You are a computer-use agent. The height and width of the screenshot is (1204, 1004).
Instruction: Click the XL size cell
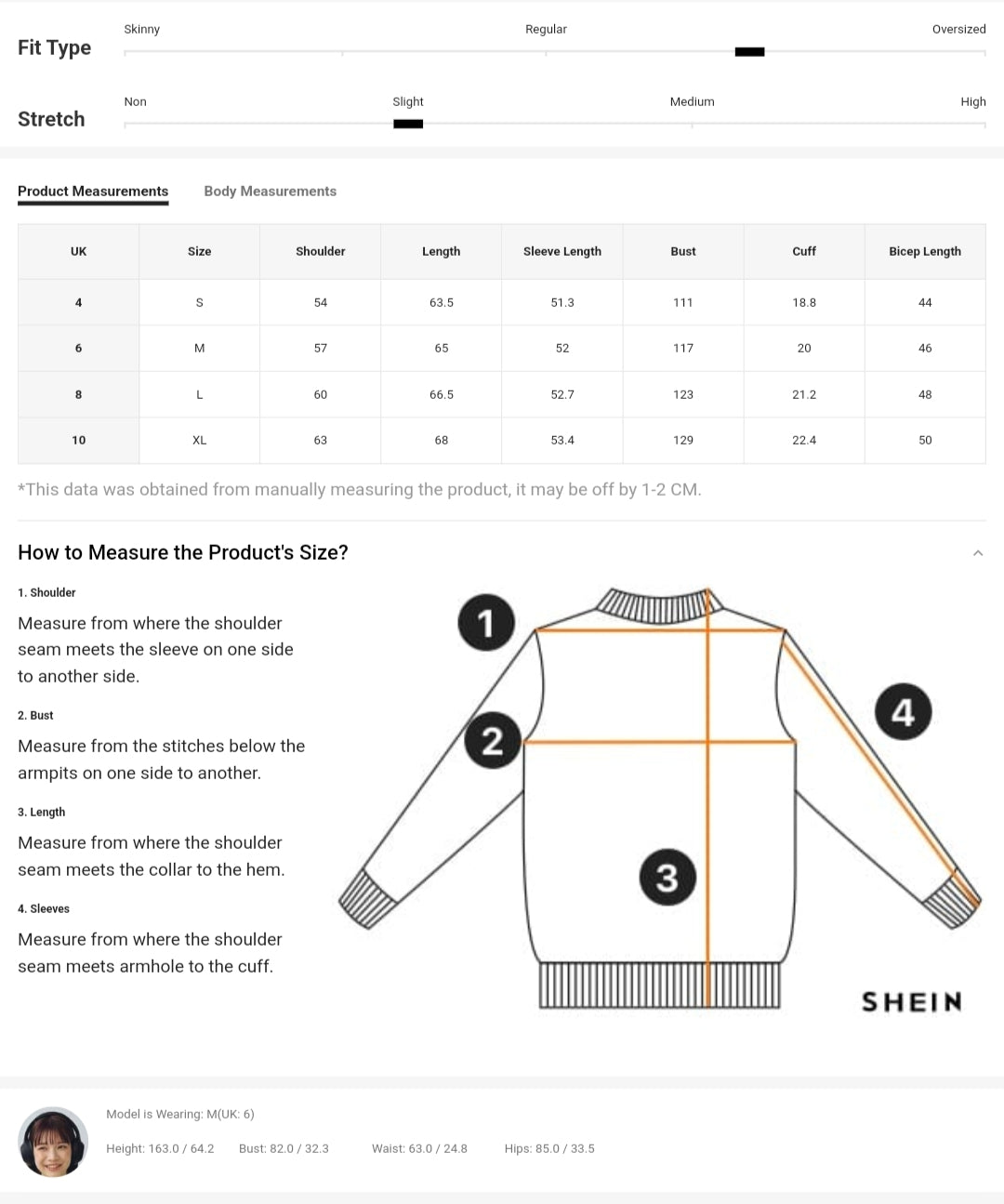point(199,441)
